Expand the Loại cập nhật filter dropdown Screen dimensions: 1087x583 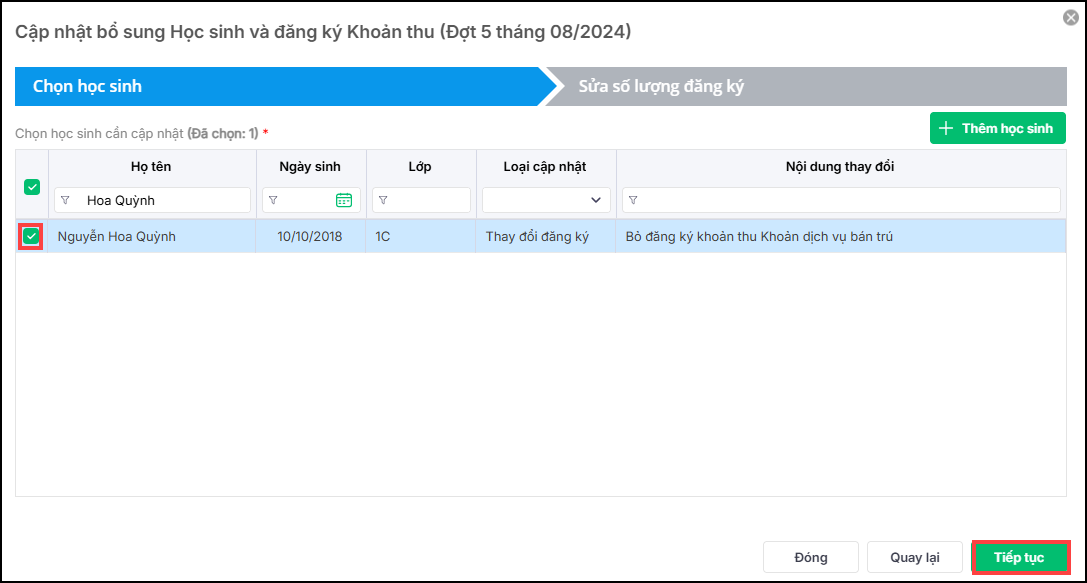(597, 200)
